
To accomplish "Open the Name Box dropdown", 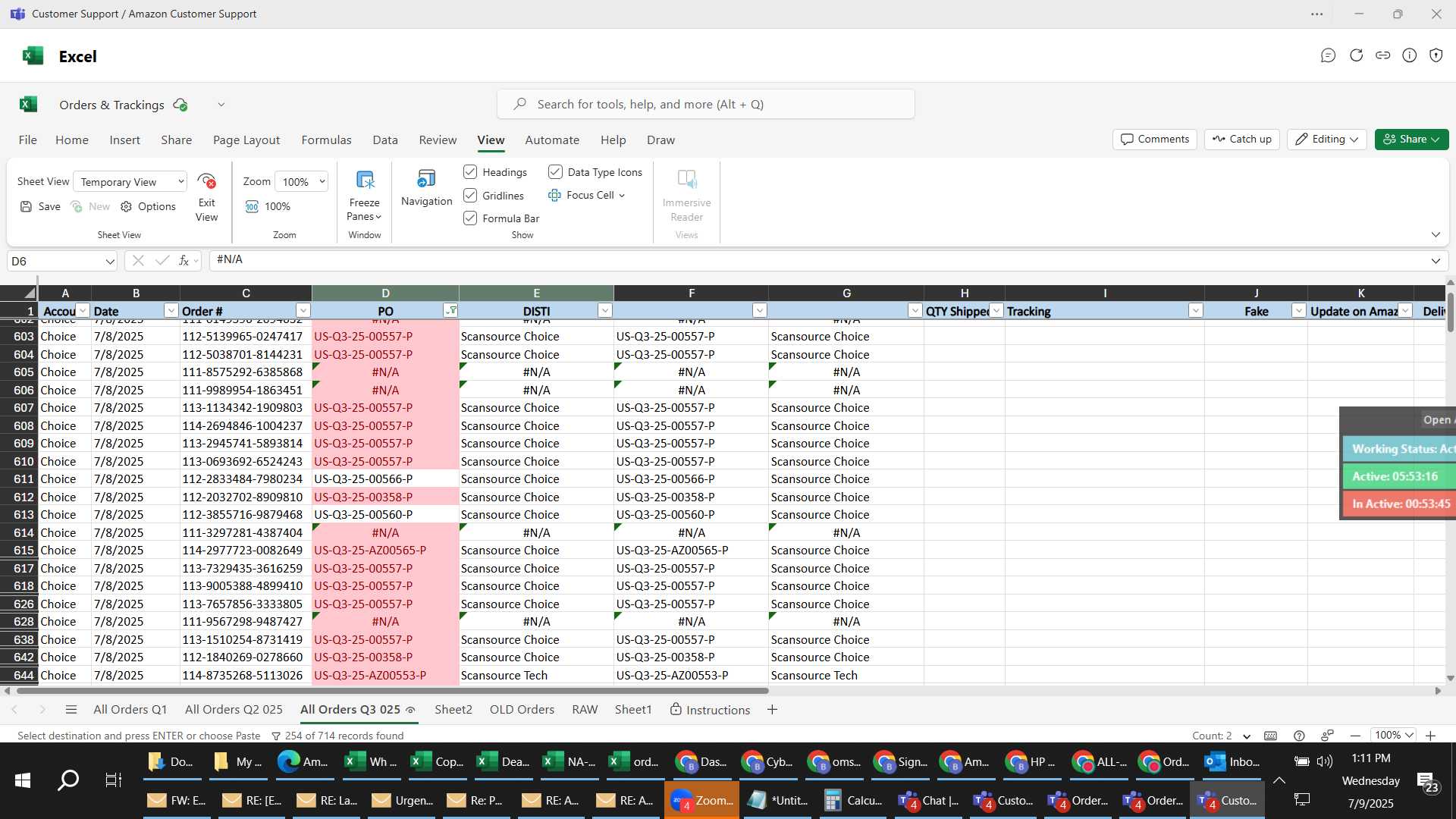I will (x=110, y=262).
